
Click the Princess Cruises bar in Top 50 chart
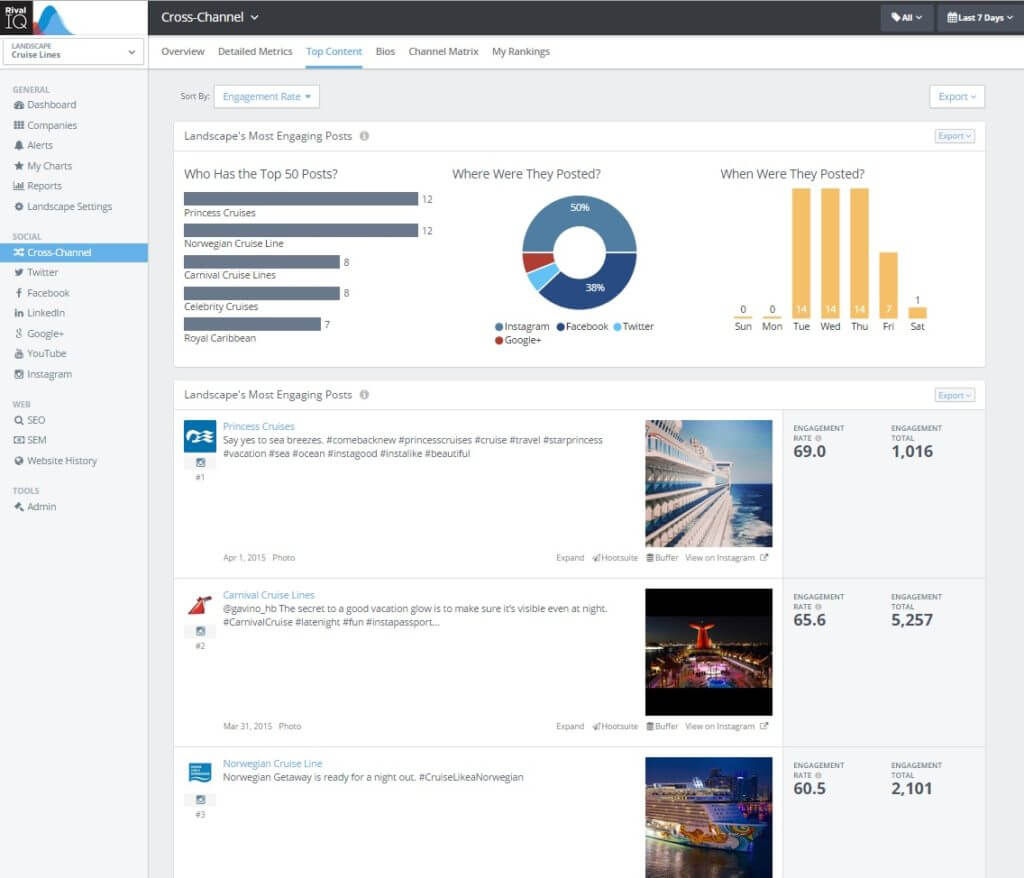301,199
